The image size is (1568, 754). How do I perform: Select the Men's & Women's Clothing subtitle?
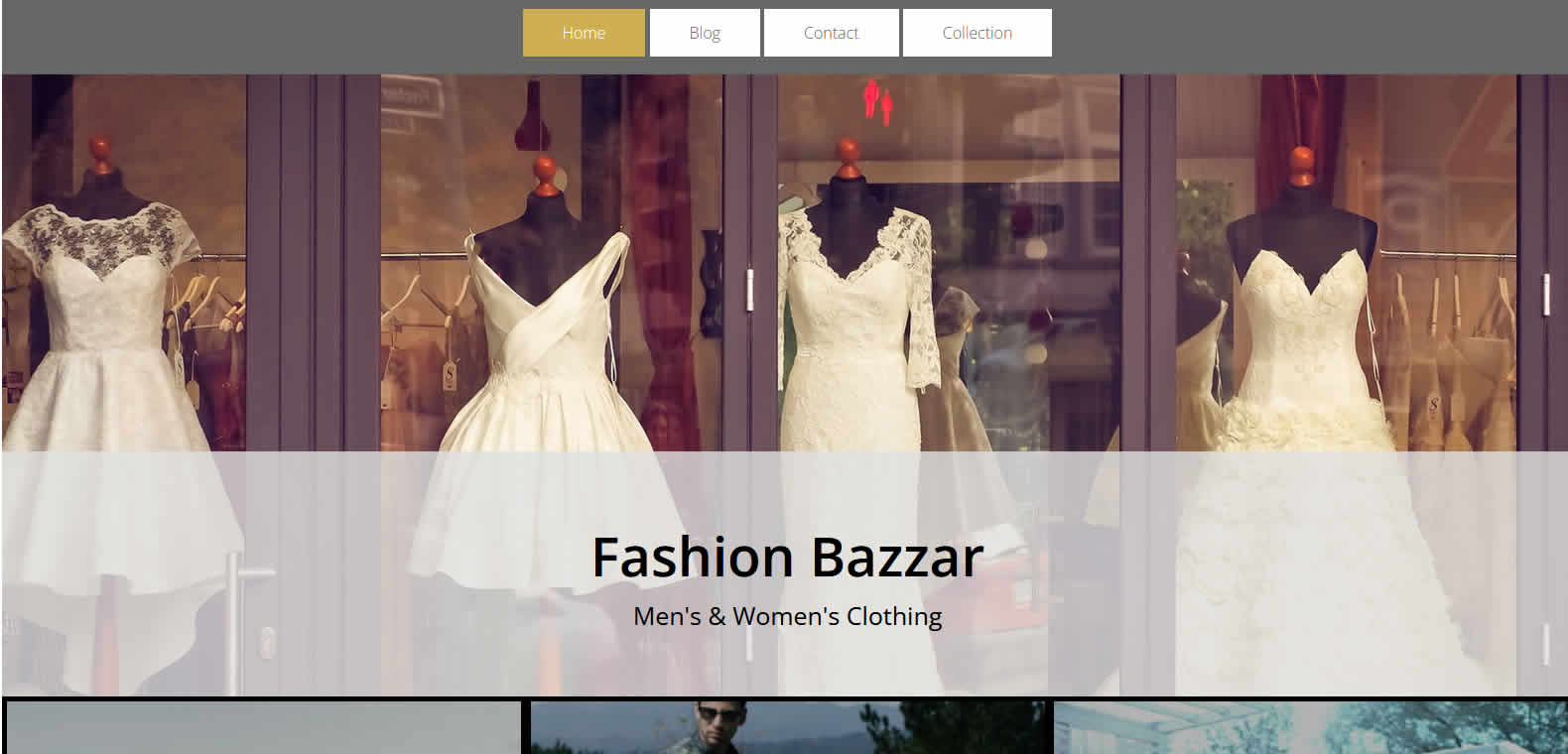point(788,616)
